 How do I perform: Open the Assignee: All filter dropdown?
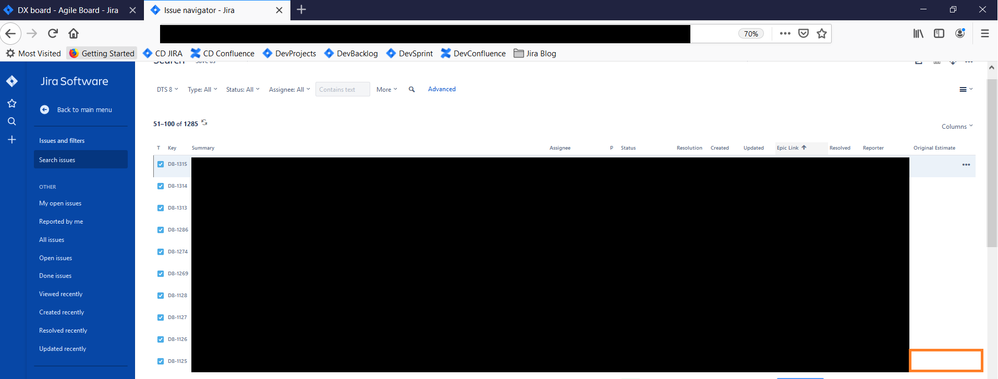290,89
